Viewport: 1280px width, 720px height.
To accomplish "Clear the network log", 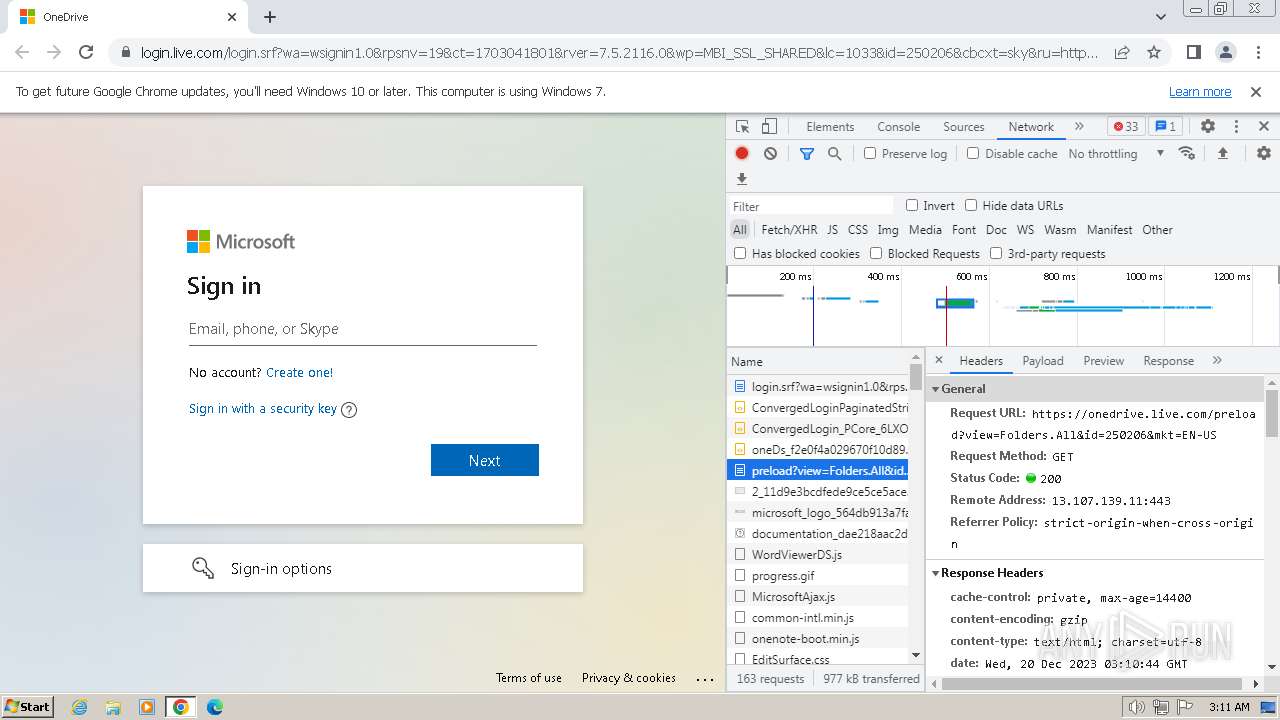I will [770, 153].
